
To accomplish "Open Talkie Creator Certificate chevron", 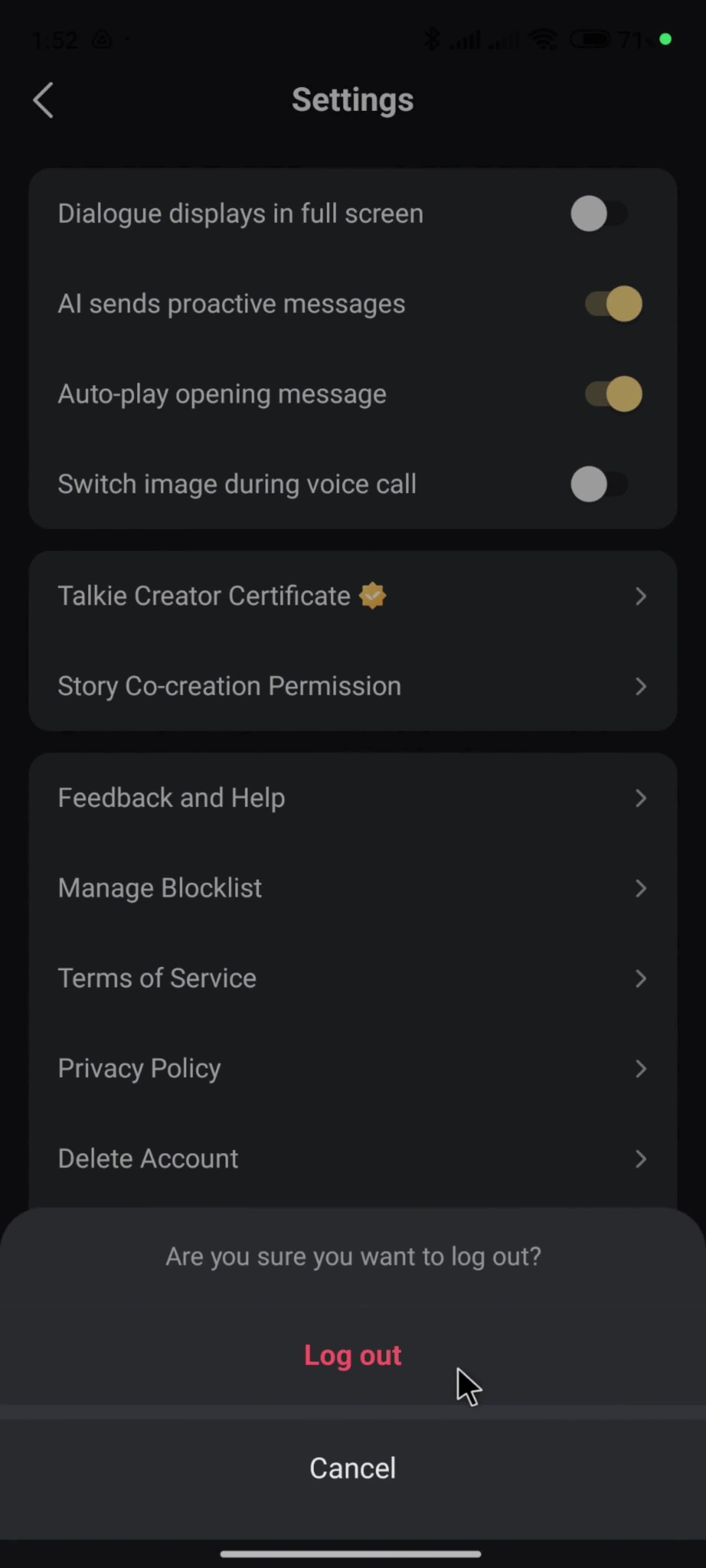I will coord(640,596).
